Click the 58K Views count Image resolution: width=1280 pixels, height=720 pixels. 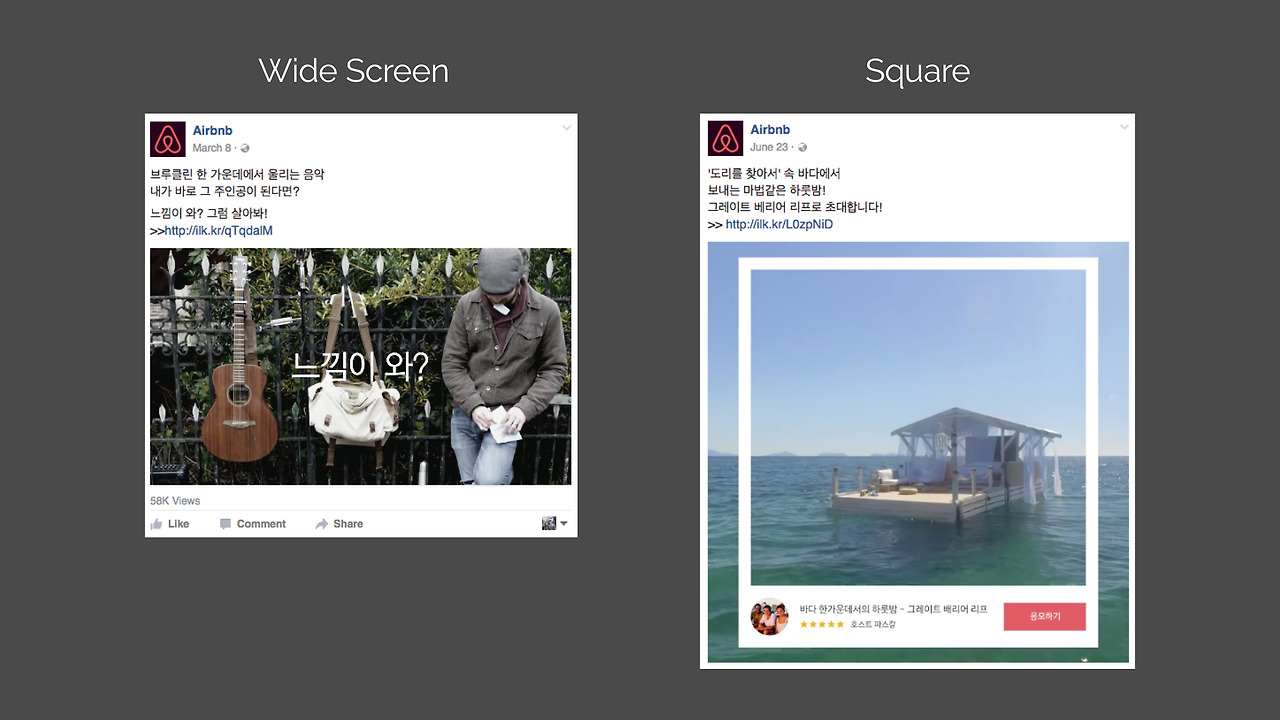[175, 501]
